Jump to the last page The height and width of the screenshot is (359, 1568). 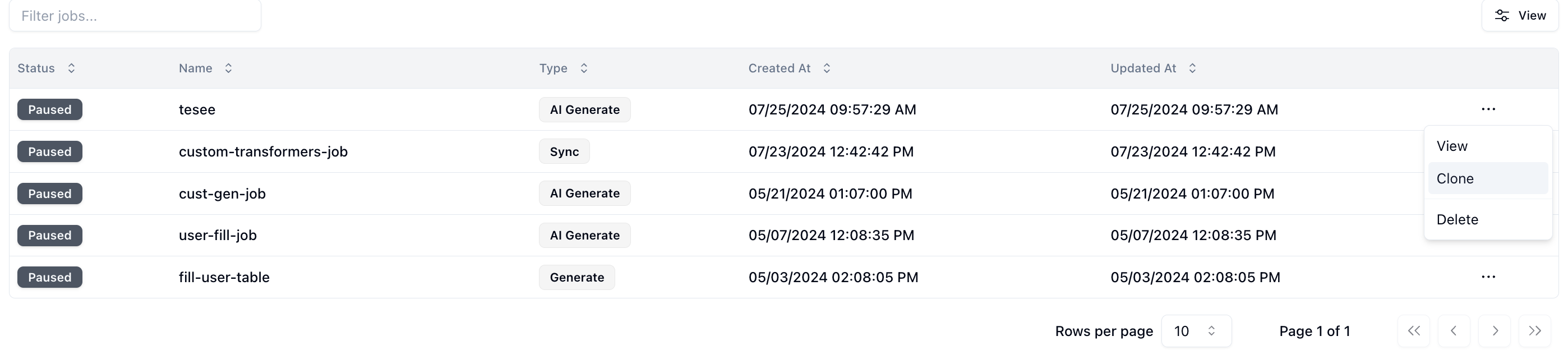[x=1534, y=331]
